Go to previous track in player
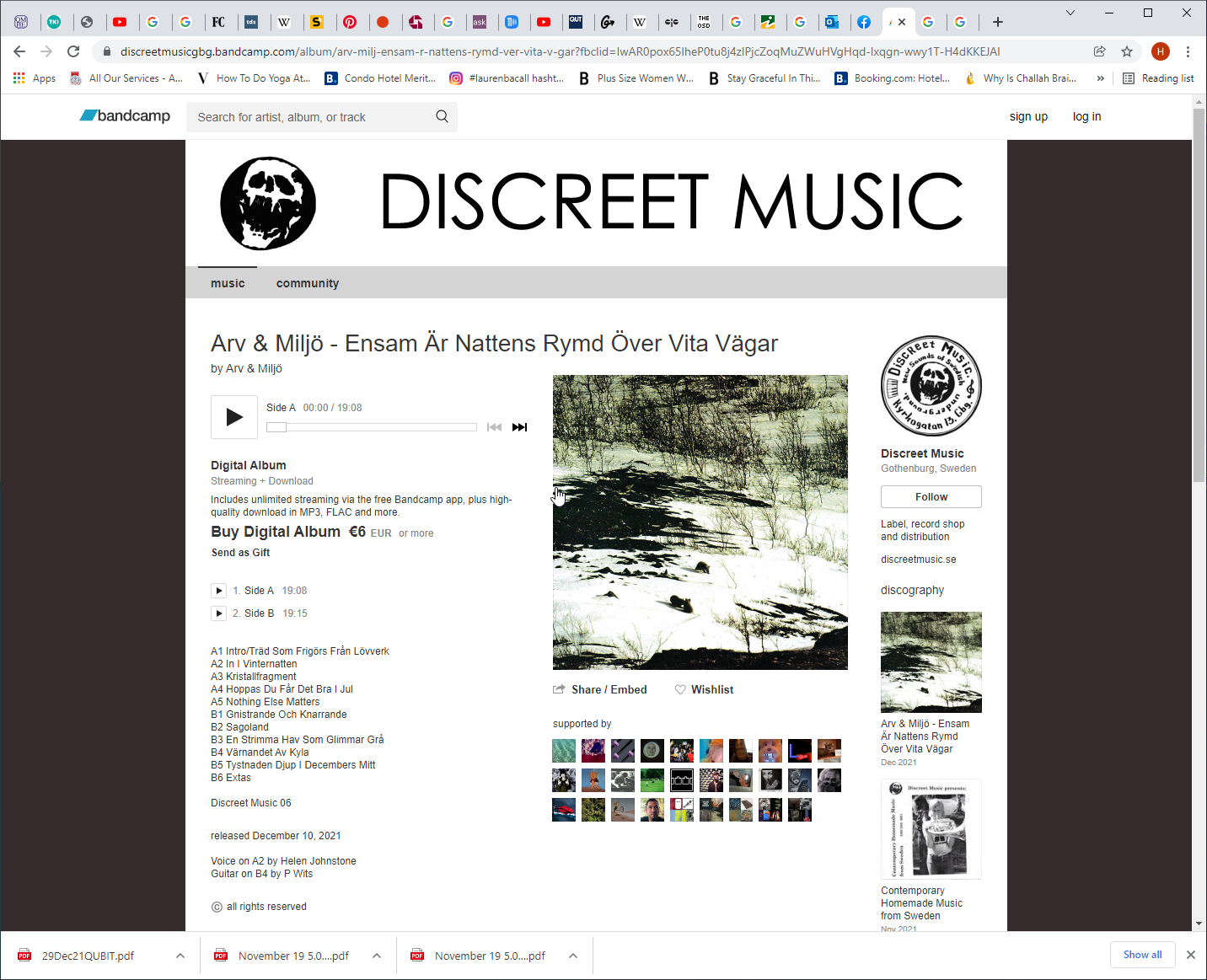This screenshot has height=980, width=1207. tap(495, 427)
